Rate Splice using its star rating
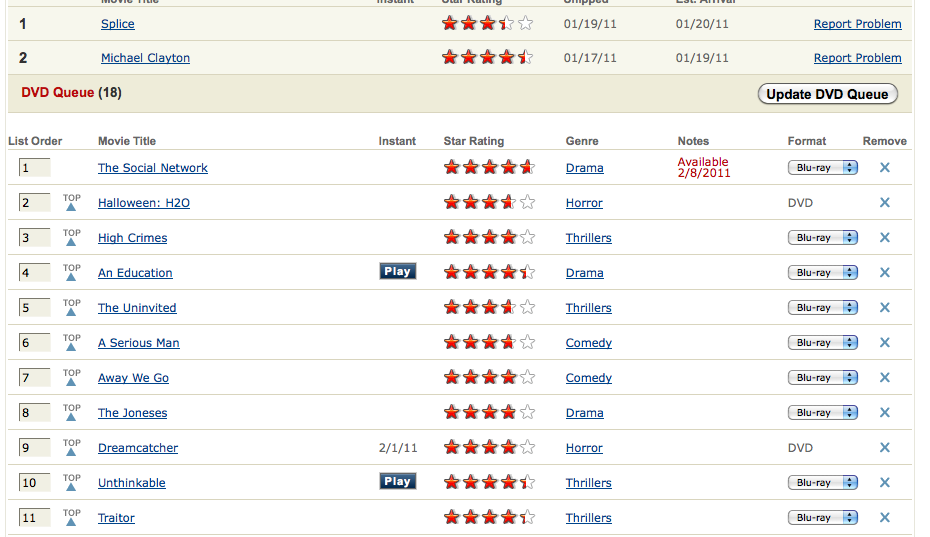This screenshot has width=930, height=537. point(488,24)
